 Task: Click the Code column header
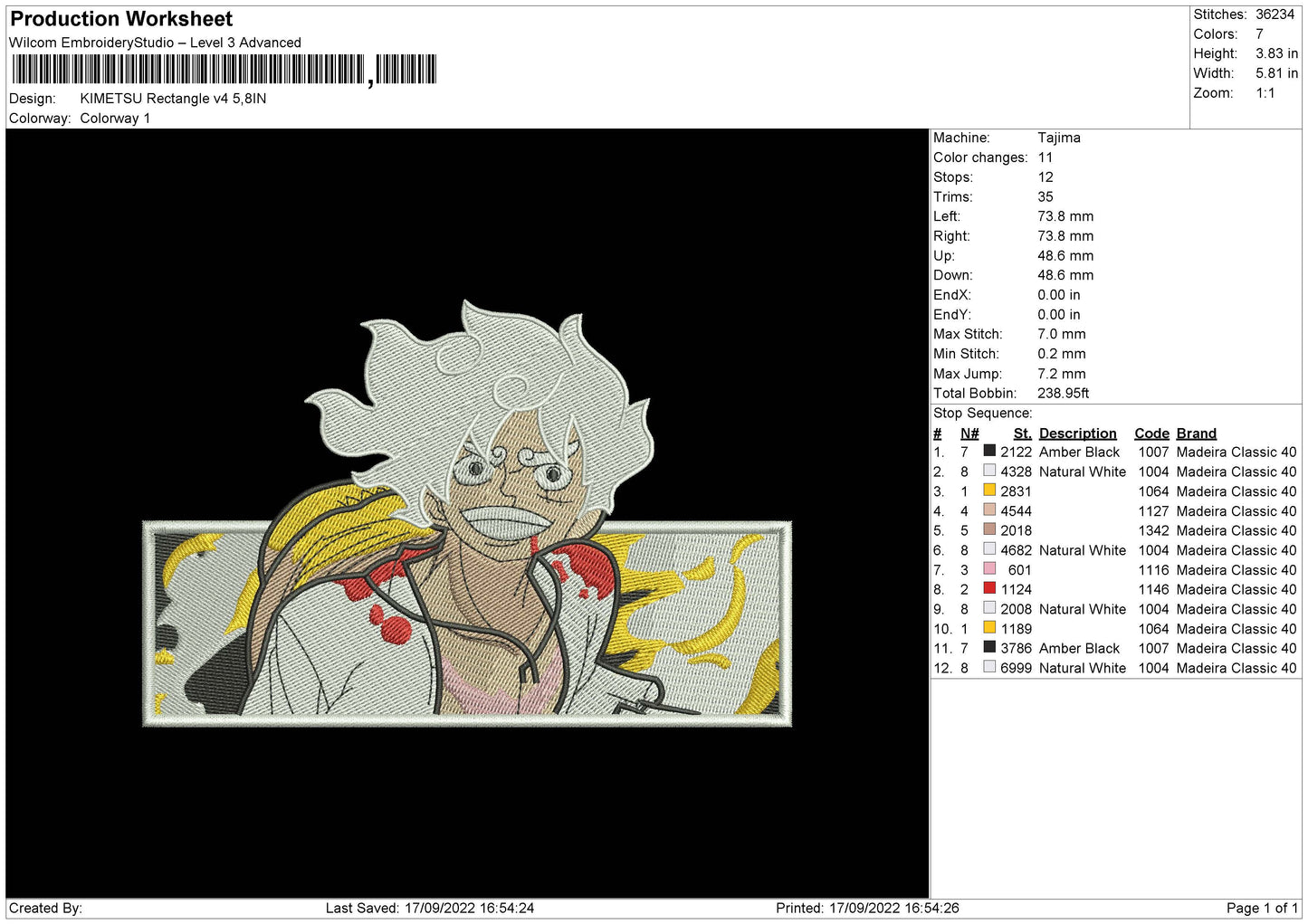(x=1151, y=433)
